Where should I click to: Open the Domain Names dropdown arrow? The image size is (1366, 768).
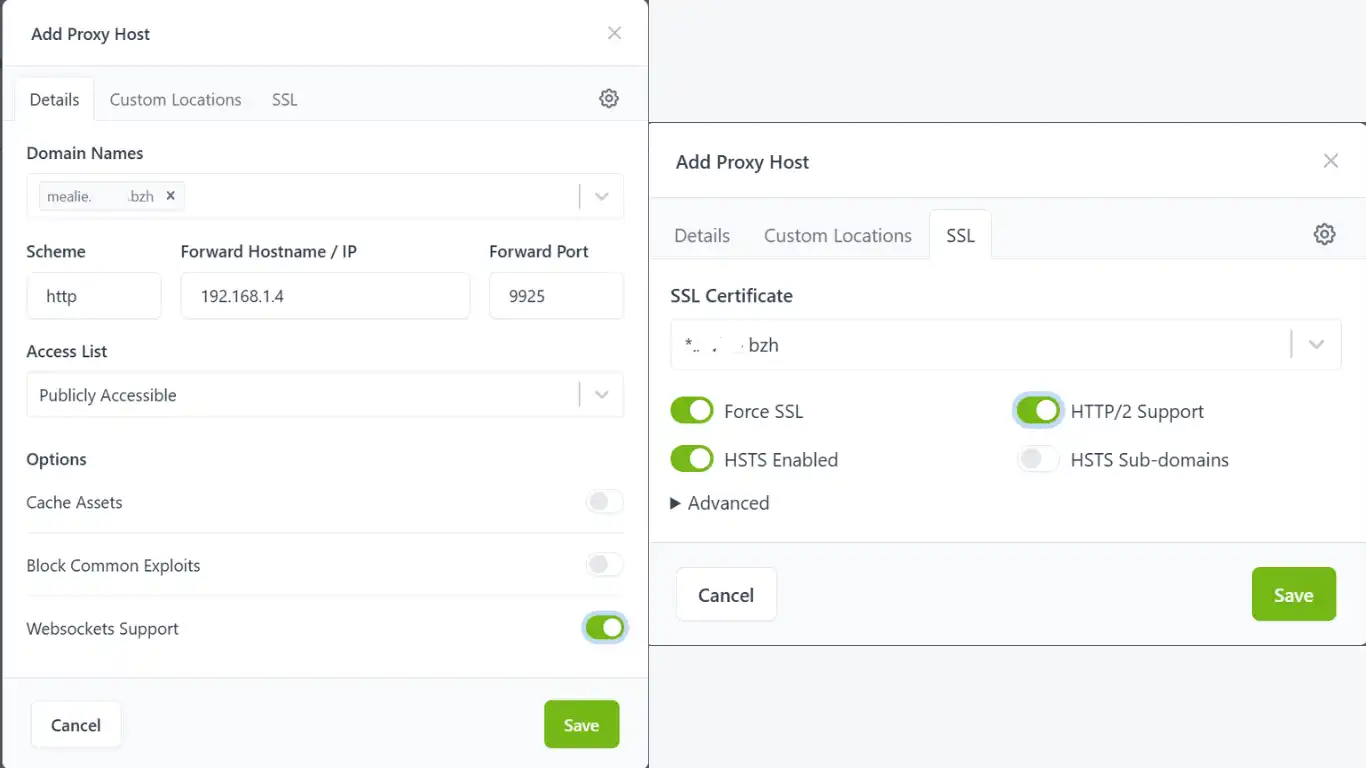pos(601,196)
